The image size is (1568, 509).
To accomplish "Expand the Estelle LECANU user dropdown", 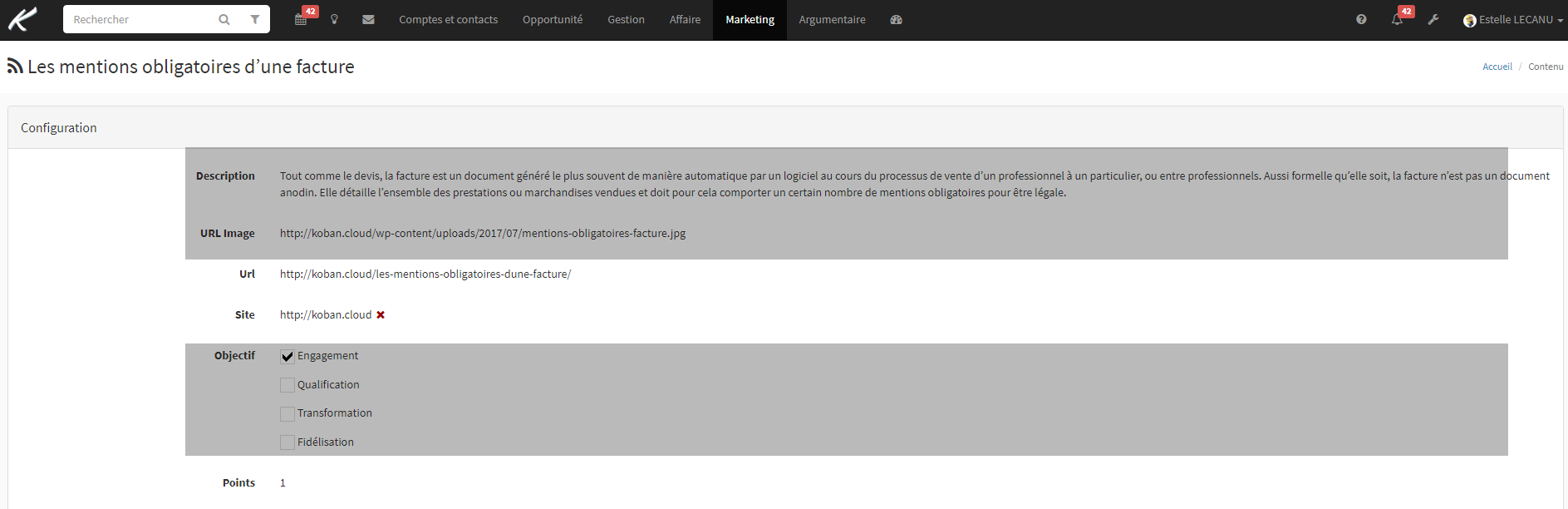I will point(1513,19).
